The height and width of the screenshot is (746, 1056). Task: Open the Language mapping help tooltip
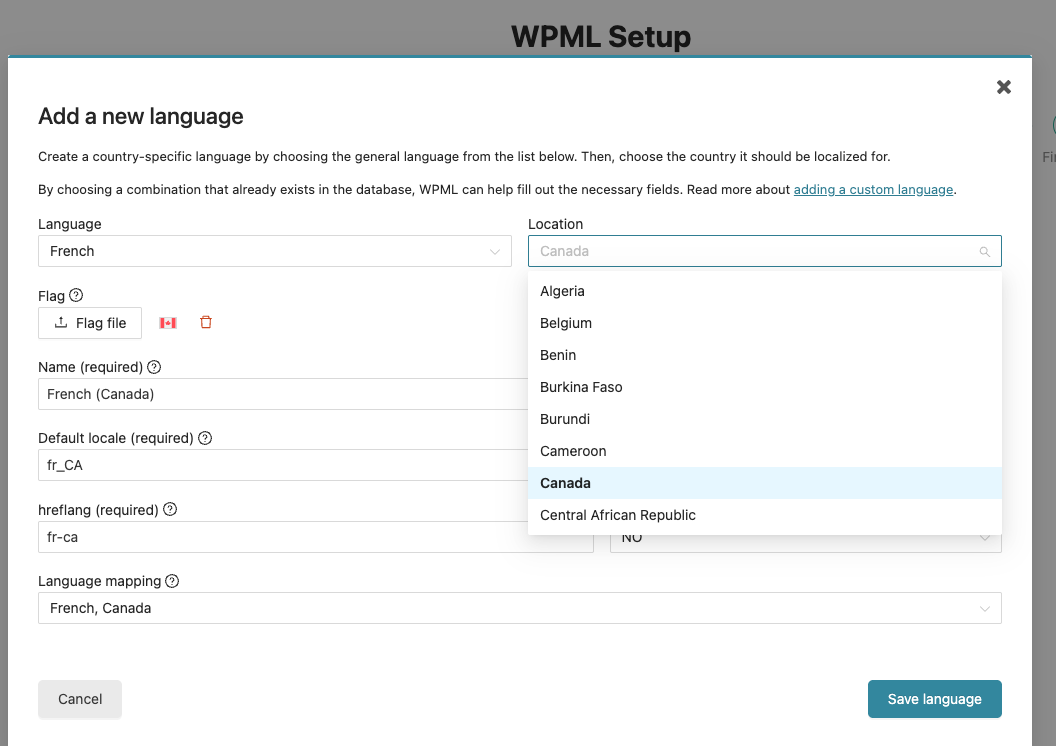coord(172,581)
